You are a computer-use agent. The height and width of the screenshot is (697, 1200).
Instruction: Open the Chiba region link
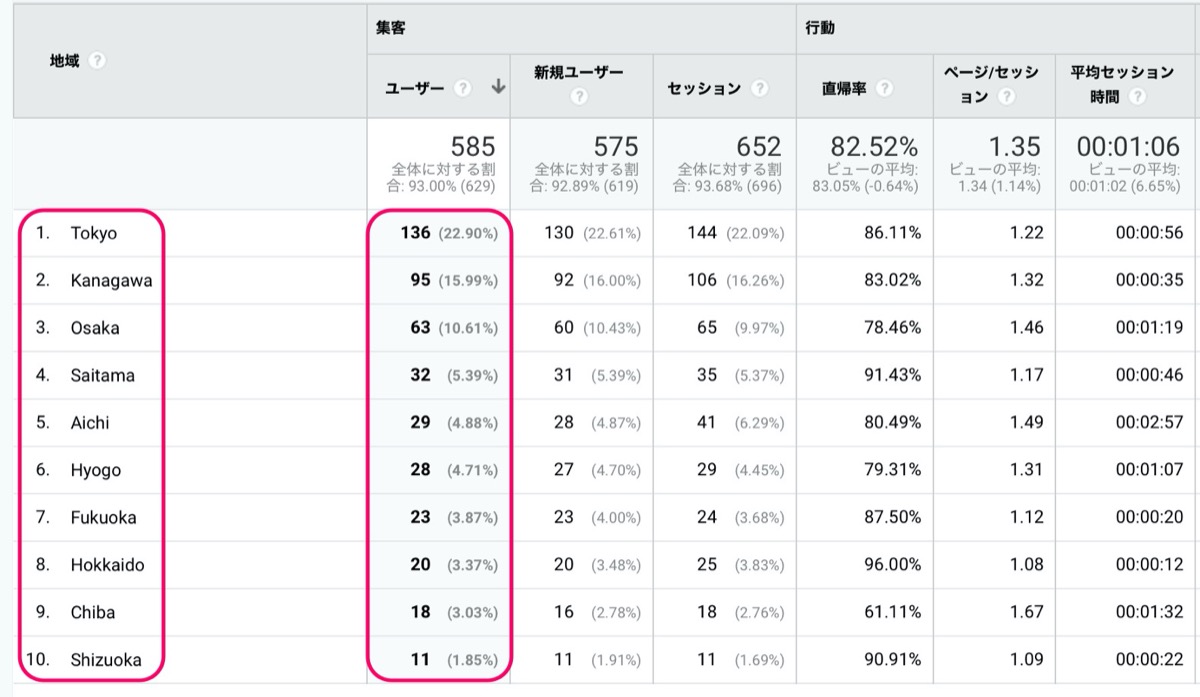point(92,612)
